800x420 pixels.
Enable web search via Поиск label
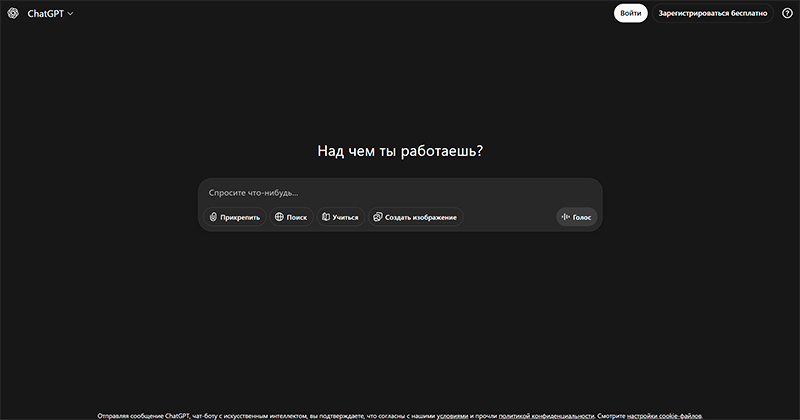tap(297, 217)
